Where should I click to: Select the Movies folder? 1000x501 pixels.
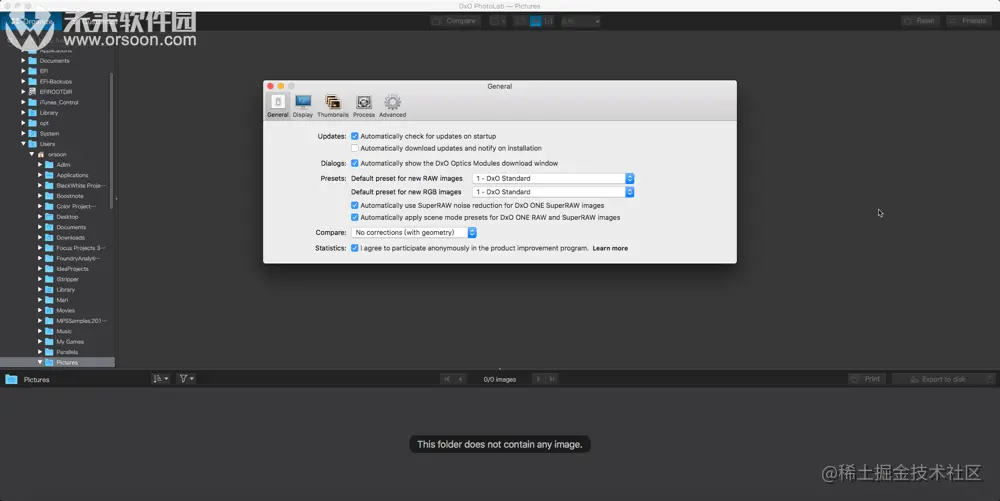point(65,310)
